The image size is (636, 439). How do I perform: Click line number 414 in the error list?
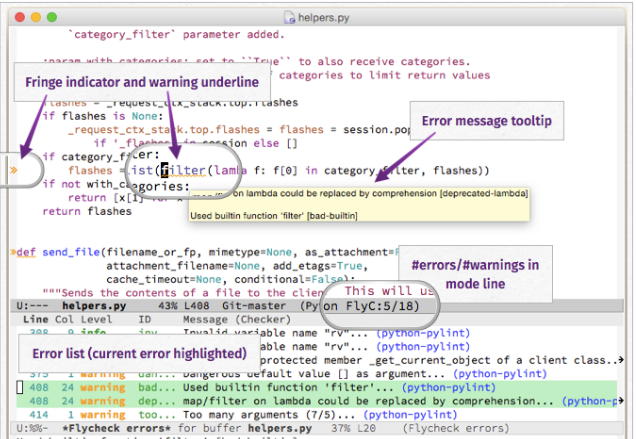pos(39,415)
